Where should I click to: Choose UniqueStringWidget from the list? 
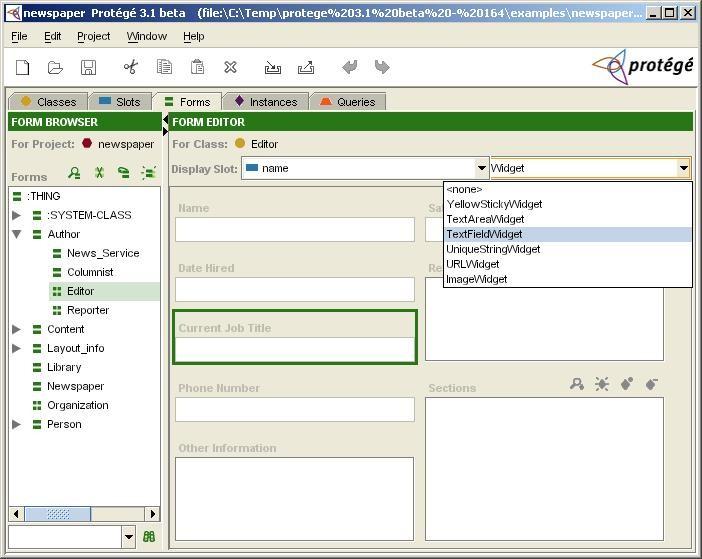[x=568, y=249]
